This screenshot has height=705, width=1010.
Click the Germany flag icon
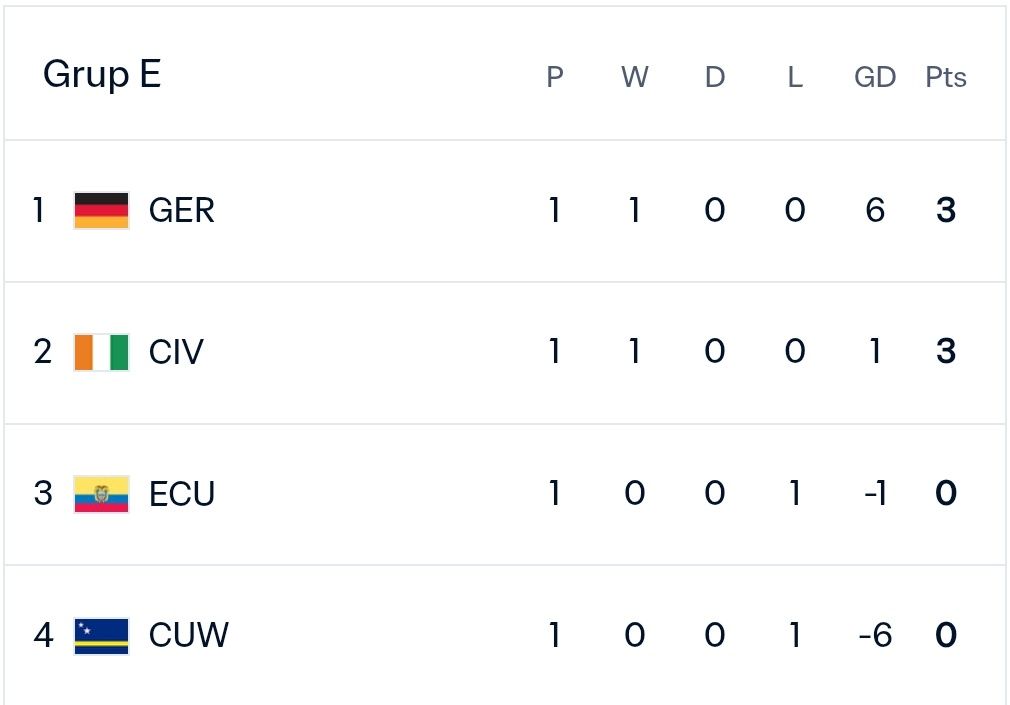pyautogui.click(x=101, y=211)
